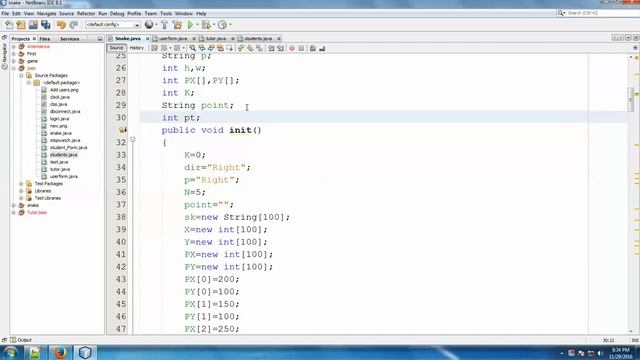Image resolution: width=640 pixels, height=360 pixels.
Task: Expand the Attendance project node
Action: coord(14,47)
